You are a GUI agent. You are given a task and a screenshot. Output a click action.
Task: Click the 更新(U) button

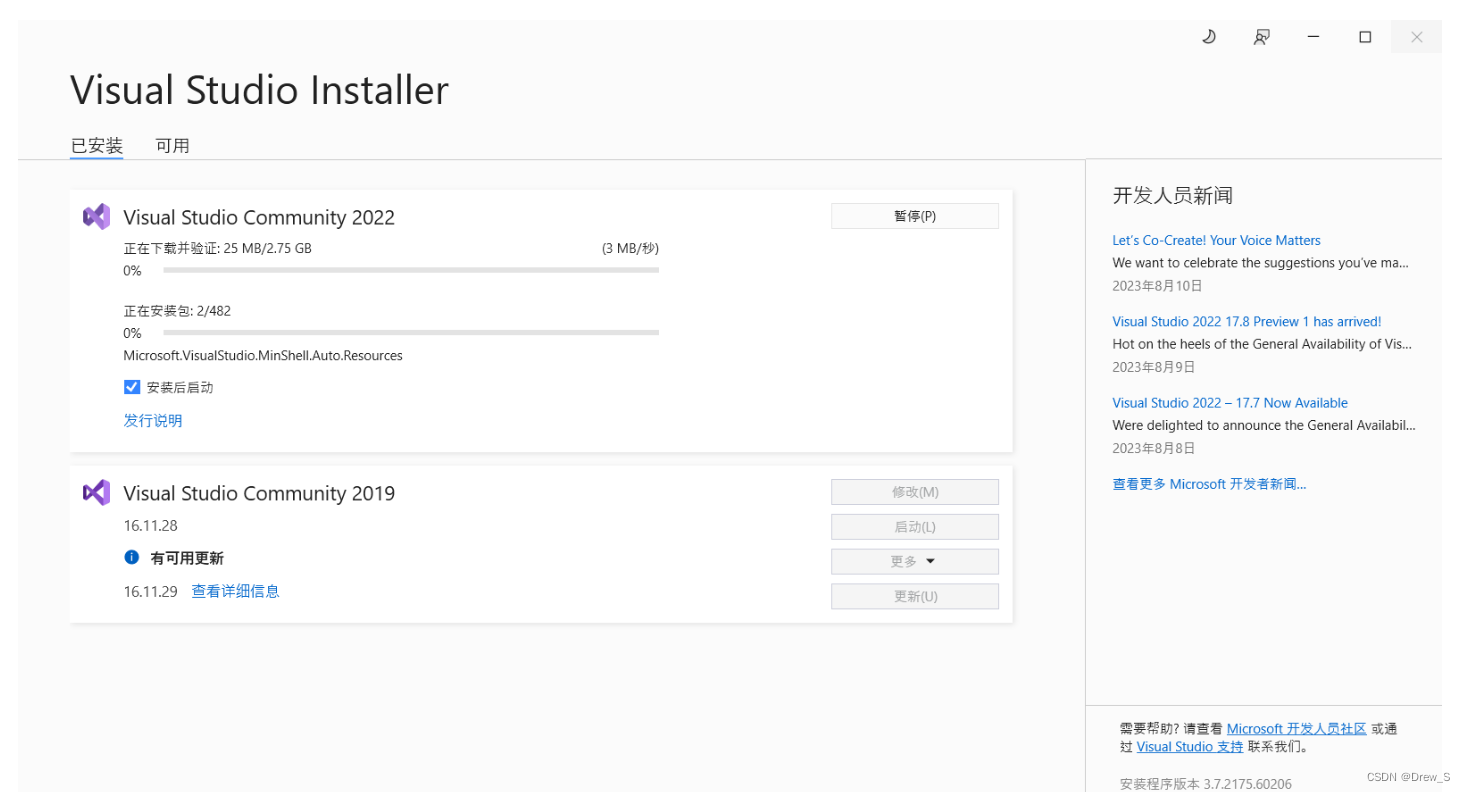pyautogui.click(x=914, y=596)
